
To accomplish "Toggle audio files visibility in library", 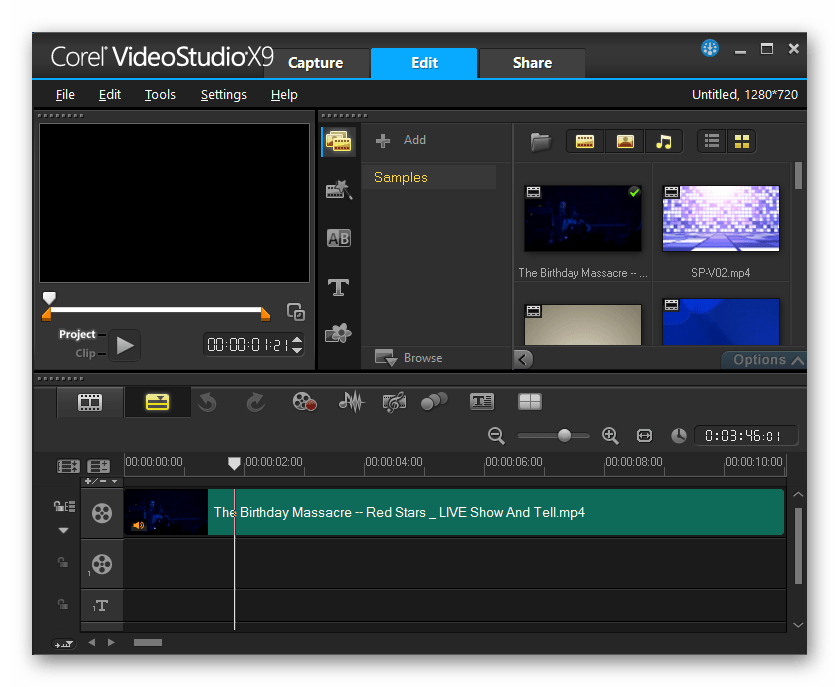I will (663, 142).
